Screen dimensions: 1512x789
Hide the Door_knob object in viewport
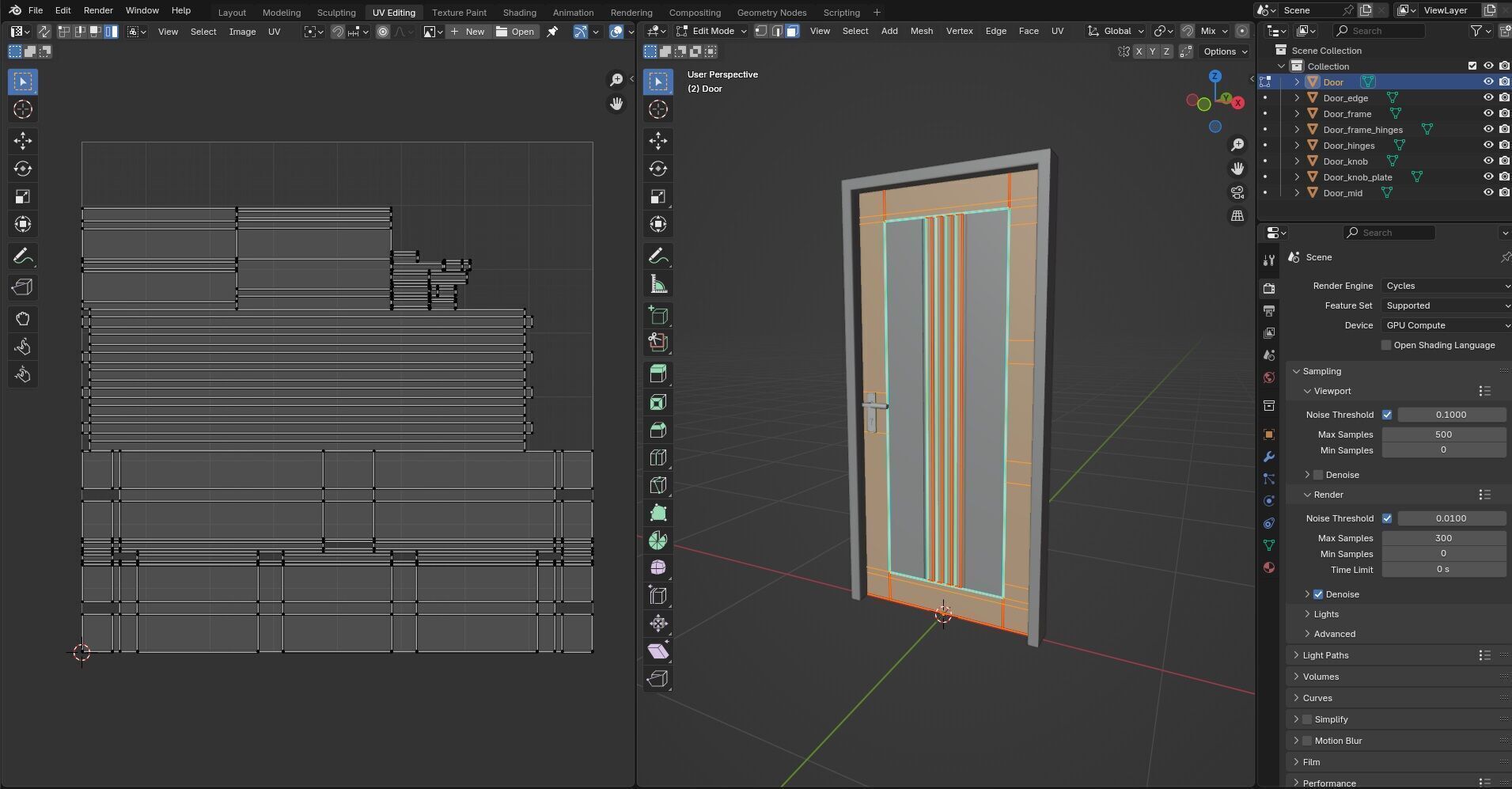coord(1487,161)
